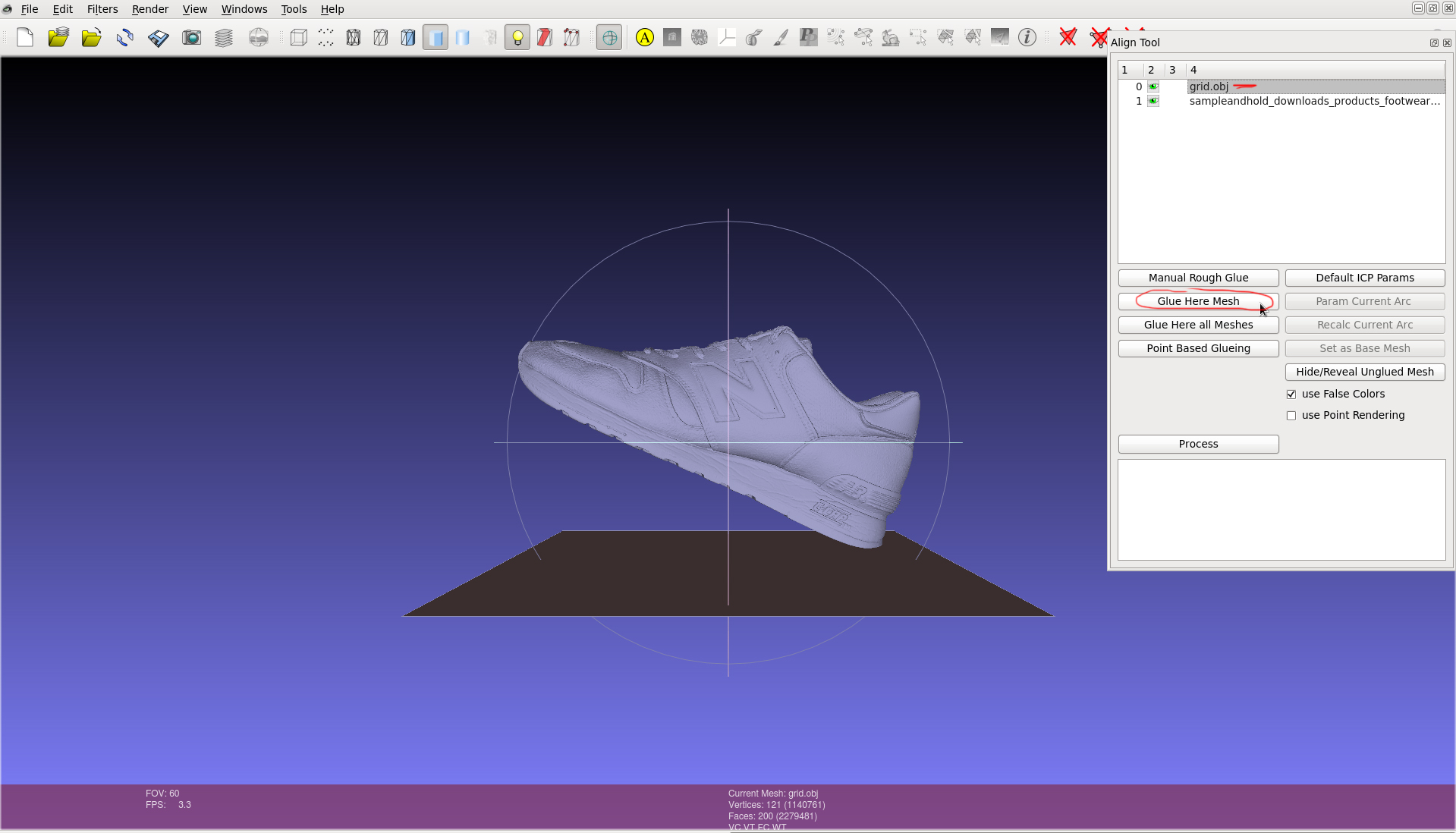1456x833 pixels.
Task: Click the Set as Base Mesh button
Action: pos(1365,348)
